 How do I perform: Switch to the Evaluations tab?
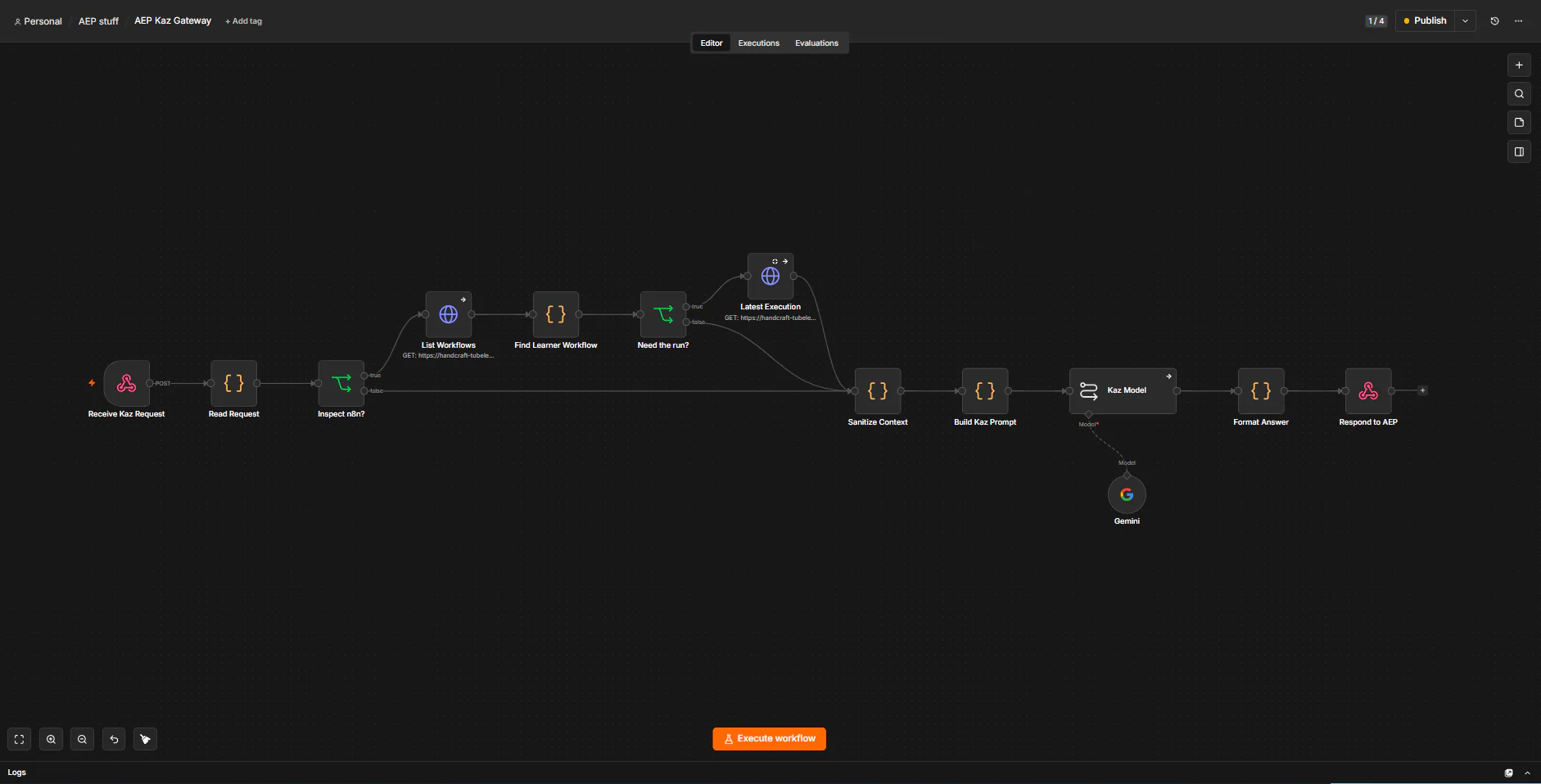pos(816,43)
